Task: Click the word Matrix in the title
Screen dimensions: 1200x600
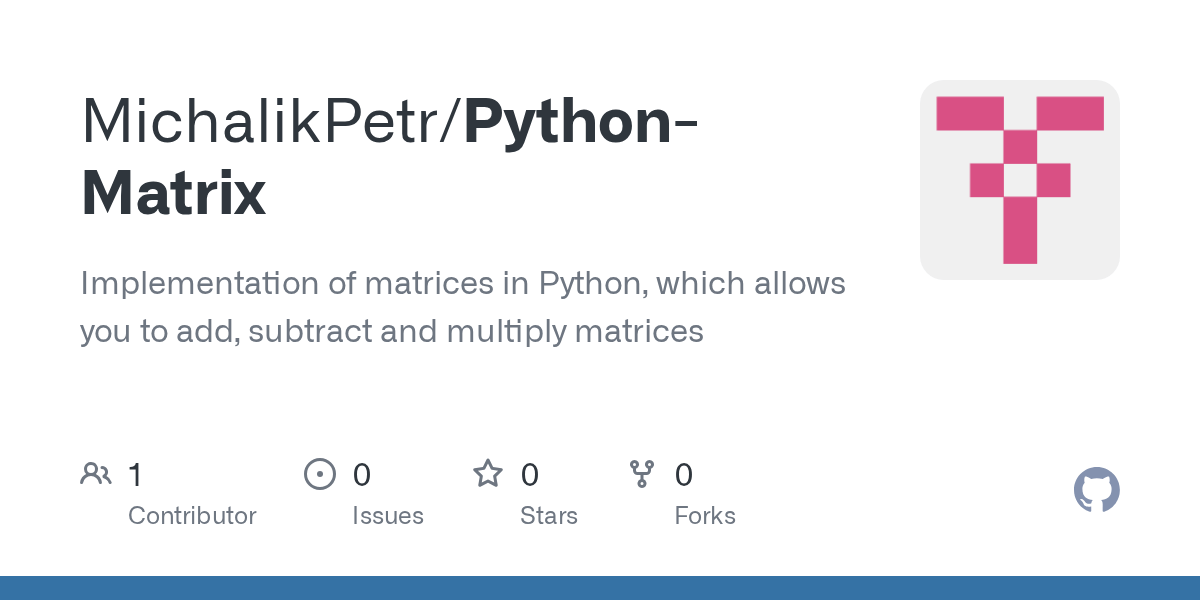Action: (174, 194)
